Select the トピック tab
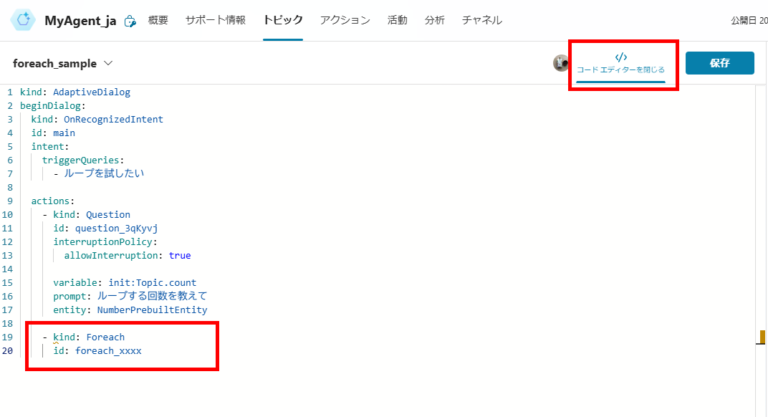Image resolution: width=768 pixels, height=417 pixels. (x=283, y=20)
